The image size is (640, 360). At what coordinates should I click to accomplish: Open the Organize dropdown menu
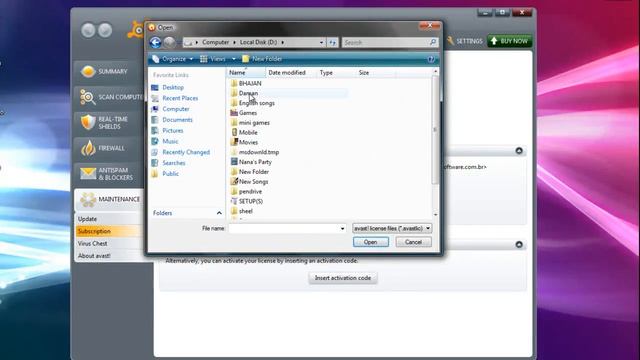pyautogui.click(x=172, y=59)
